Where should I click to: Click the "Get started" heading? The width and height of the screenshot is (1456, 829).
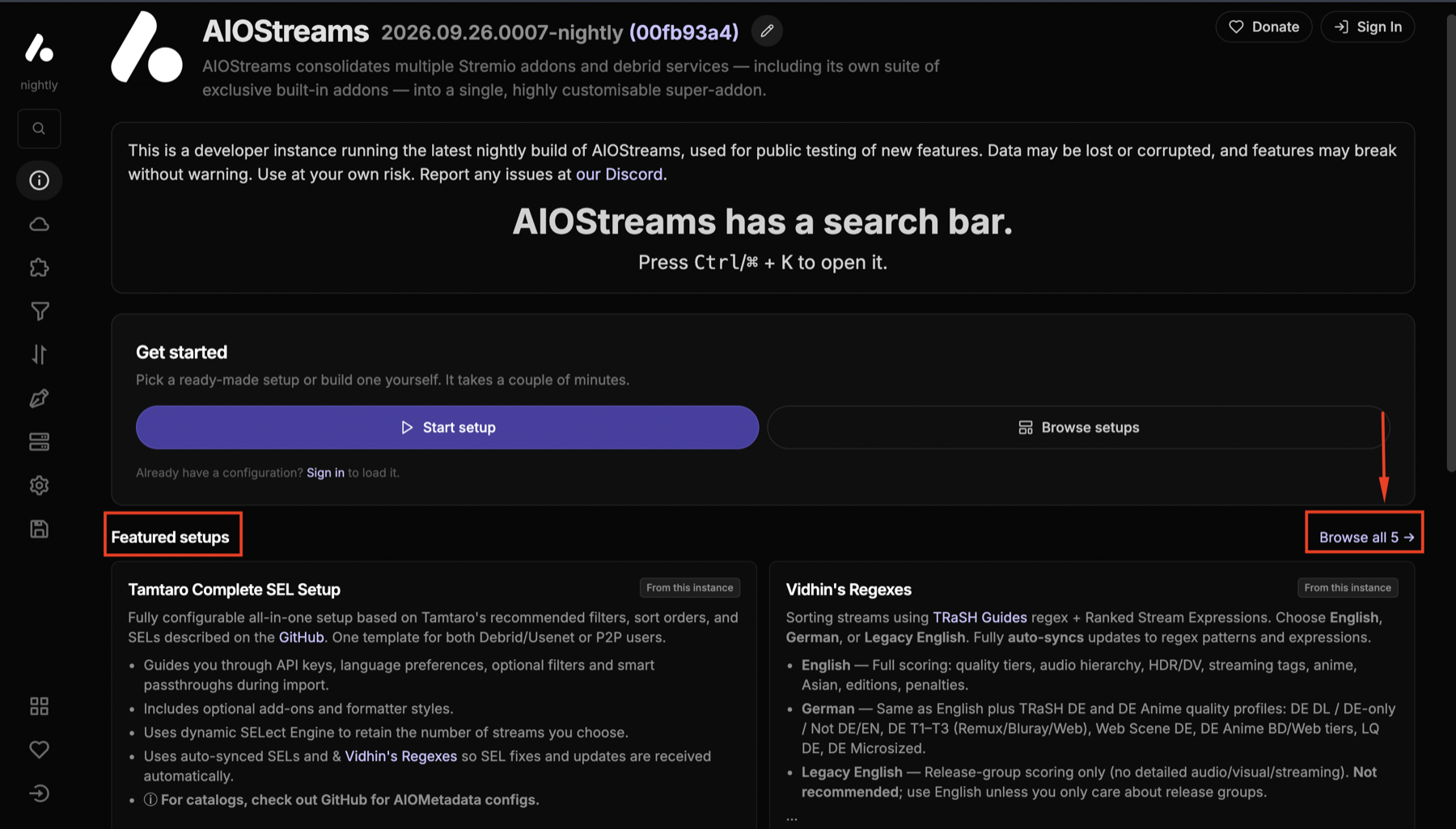(181, 352)
